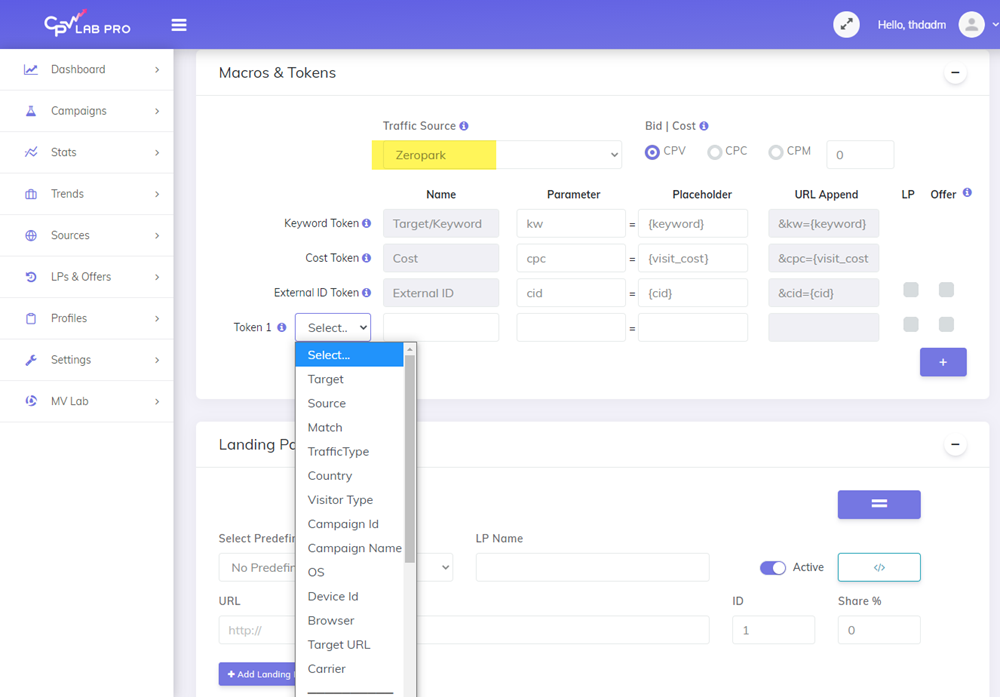The image size is (1000, 697).
Task: Choose Country from the token list
Action: click(x=349, y=476)
